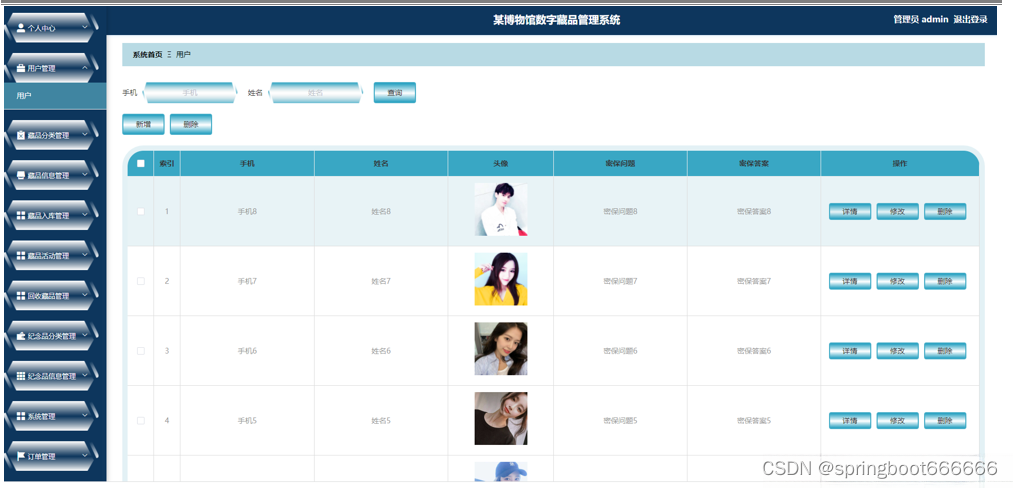1013x488 pixels.
Task: Click the flag icon beside 订单管理
Action: (21, 456)
